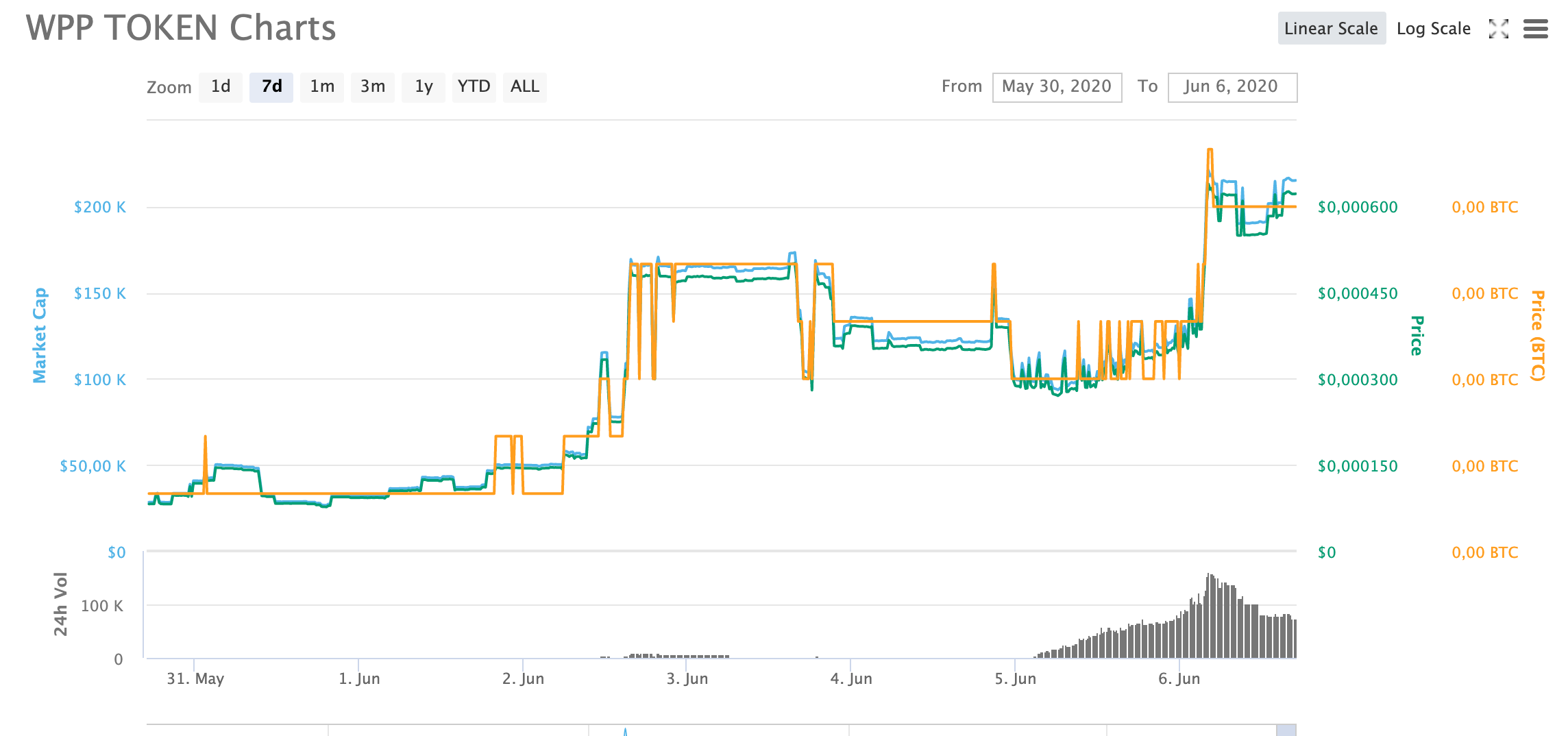Toggle fullscreen chart view icon
This screenshot has width=1568, height=736.
pyautogui.click(x=1499, y=29)
